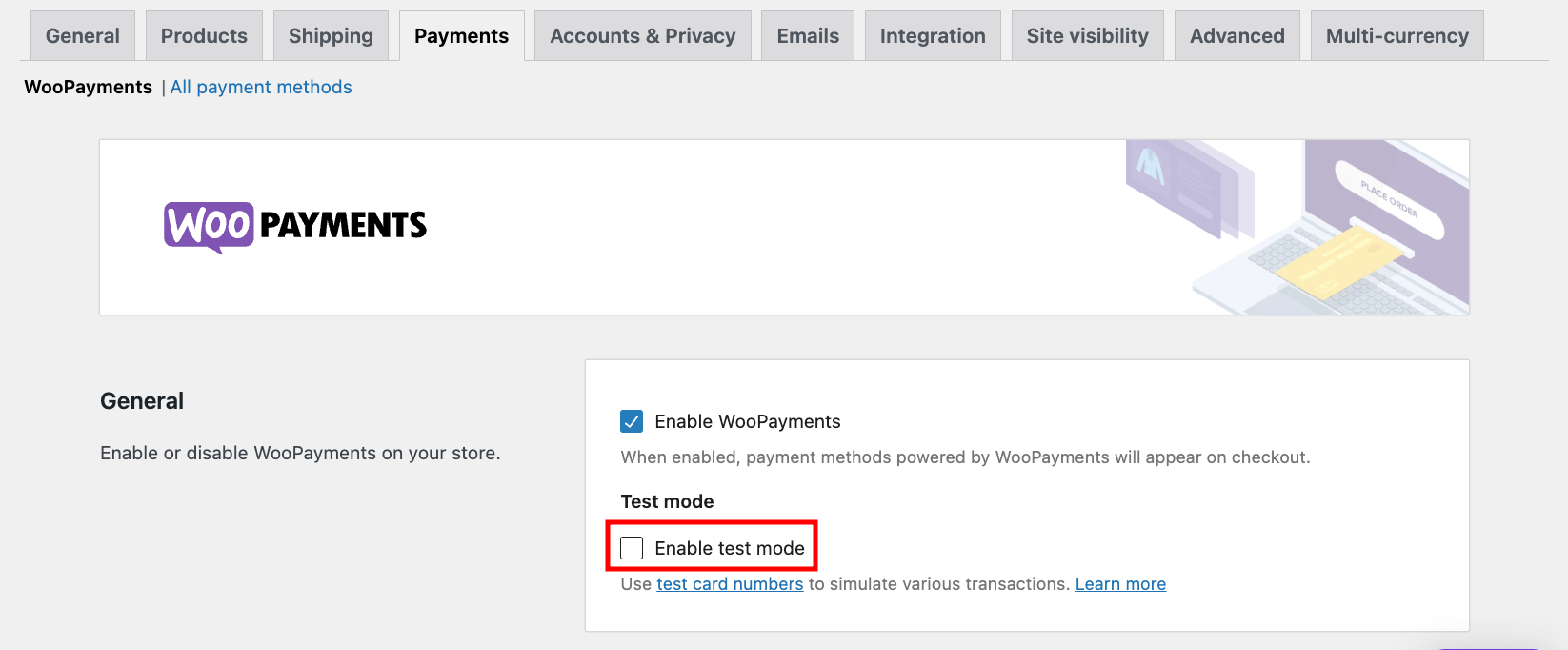Open the General settings tab
Viewport: 1568px width, 650px height.
pos(83,36)
